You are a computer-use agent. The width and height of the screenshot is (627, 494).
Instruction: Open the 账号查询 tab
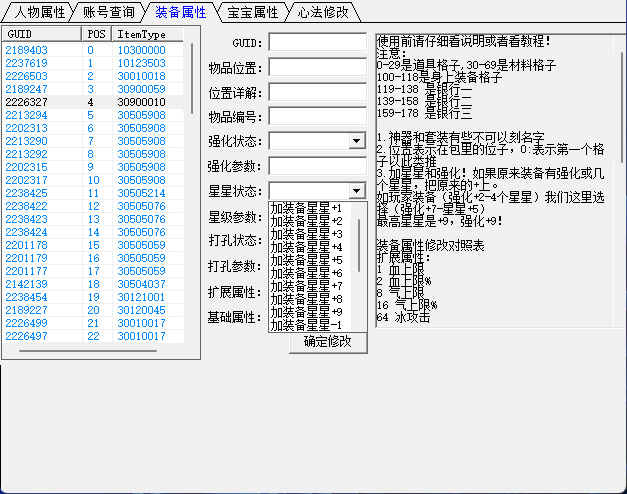(x=108, y=13)
